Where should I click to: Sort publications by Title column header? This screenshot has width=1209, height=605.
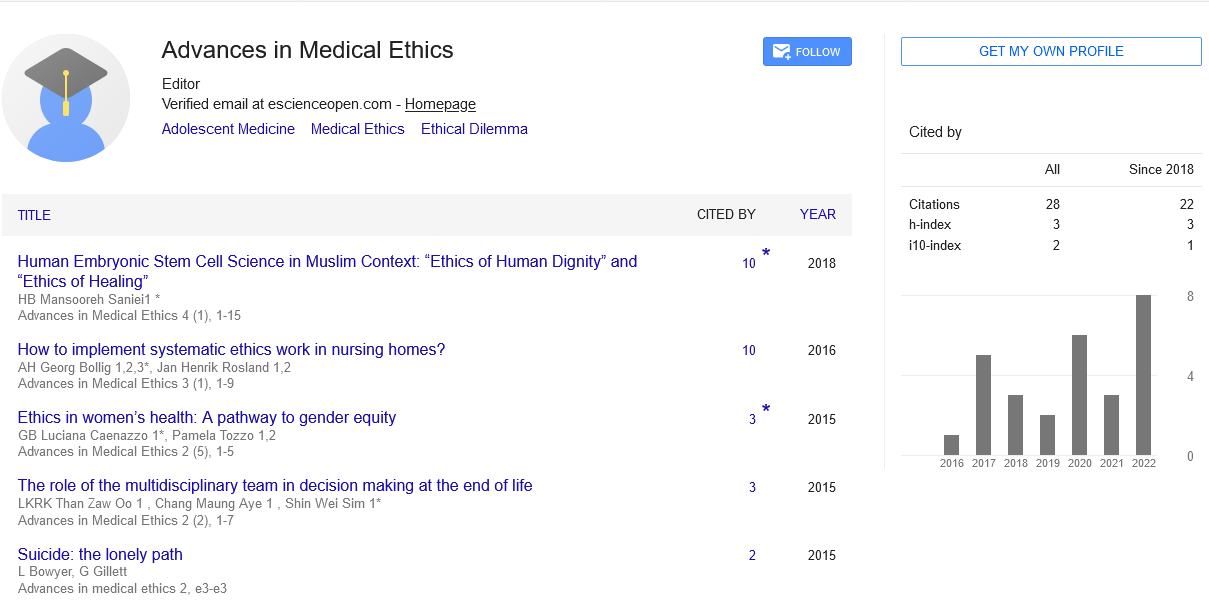pyautogui.click(x=34, y=215)
